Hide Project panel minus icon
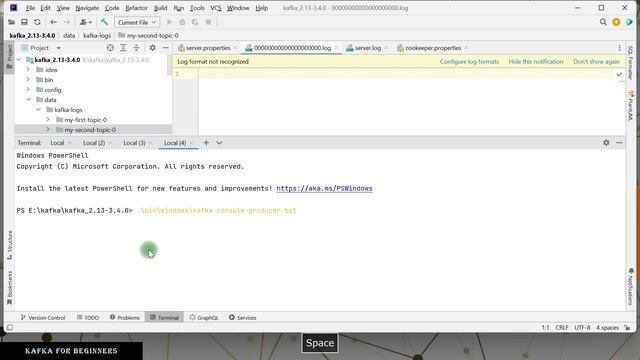The width and height of the screenshot is (640, 360). pyautogui.click(x=165, y=48)
